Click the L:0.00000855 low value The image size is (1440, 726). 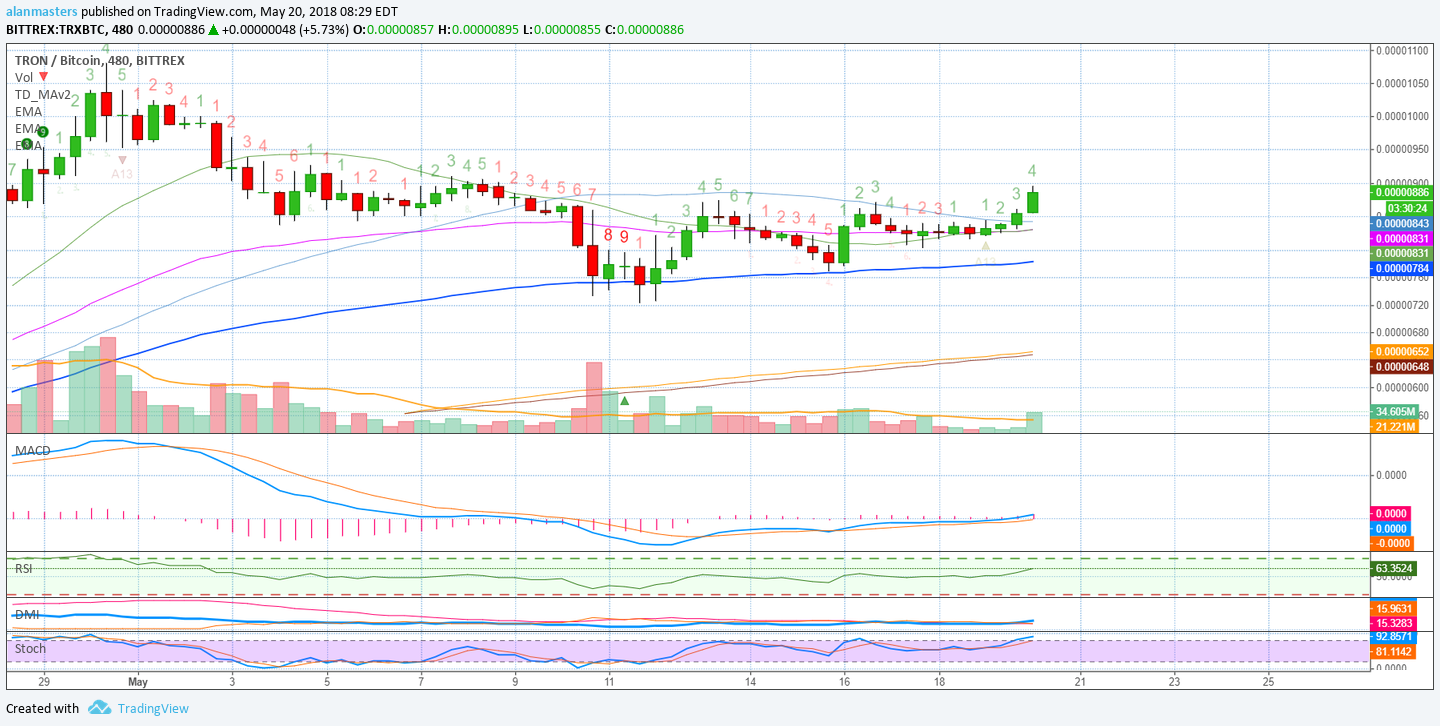[562, 30]
